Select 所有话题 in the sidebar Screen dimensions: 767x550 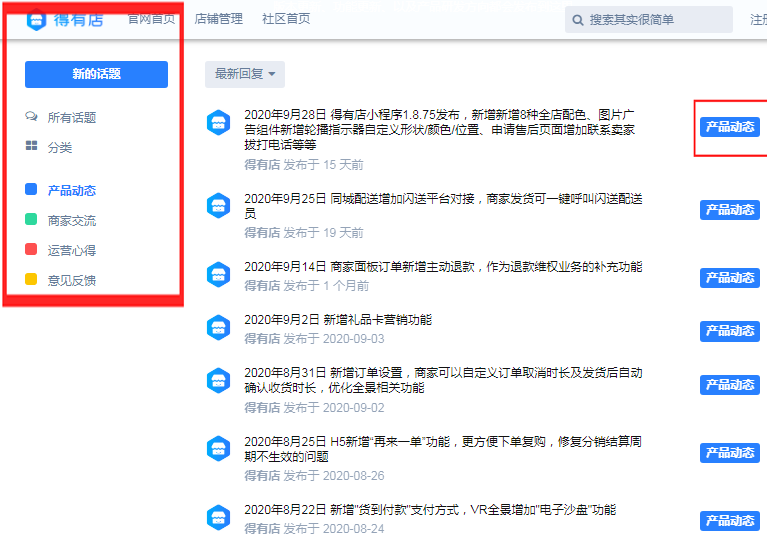tap(71, 117)
